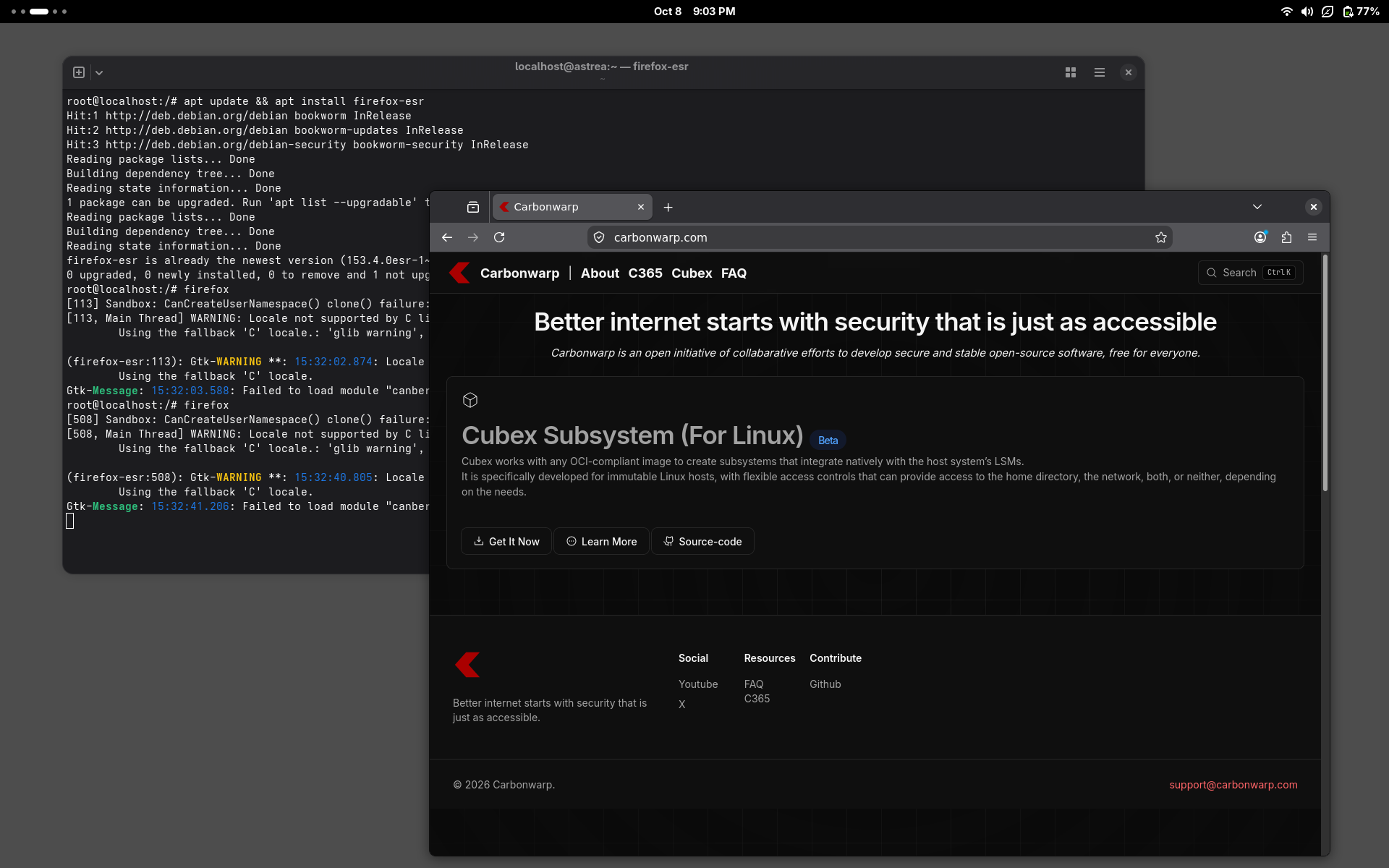Open the clock showing Oct 8 9:03 PM
1389x868 pixels.
(694, 12)
